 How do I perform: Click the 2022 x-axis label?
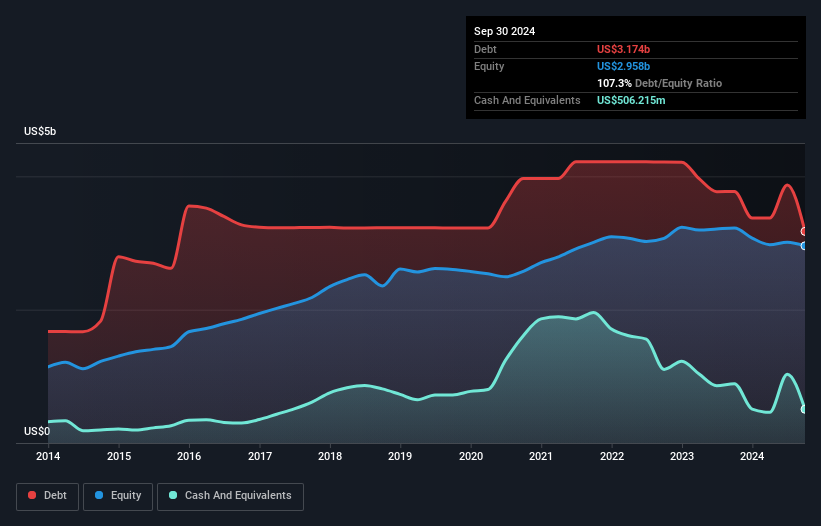[612, 456]
